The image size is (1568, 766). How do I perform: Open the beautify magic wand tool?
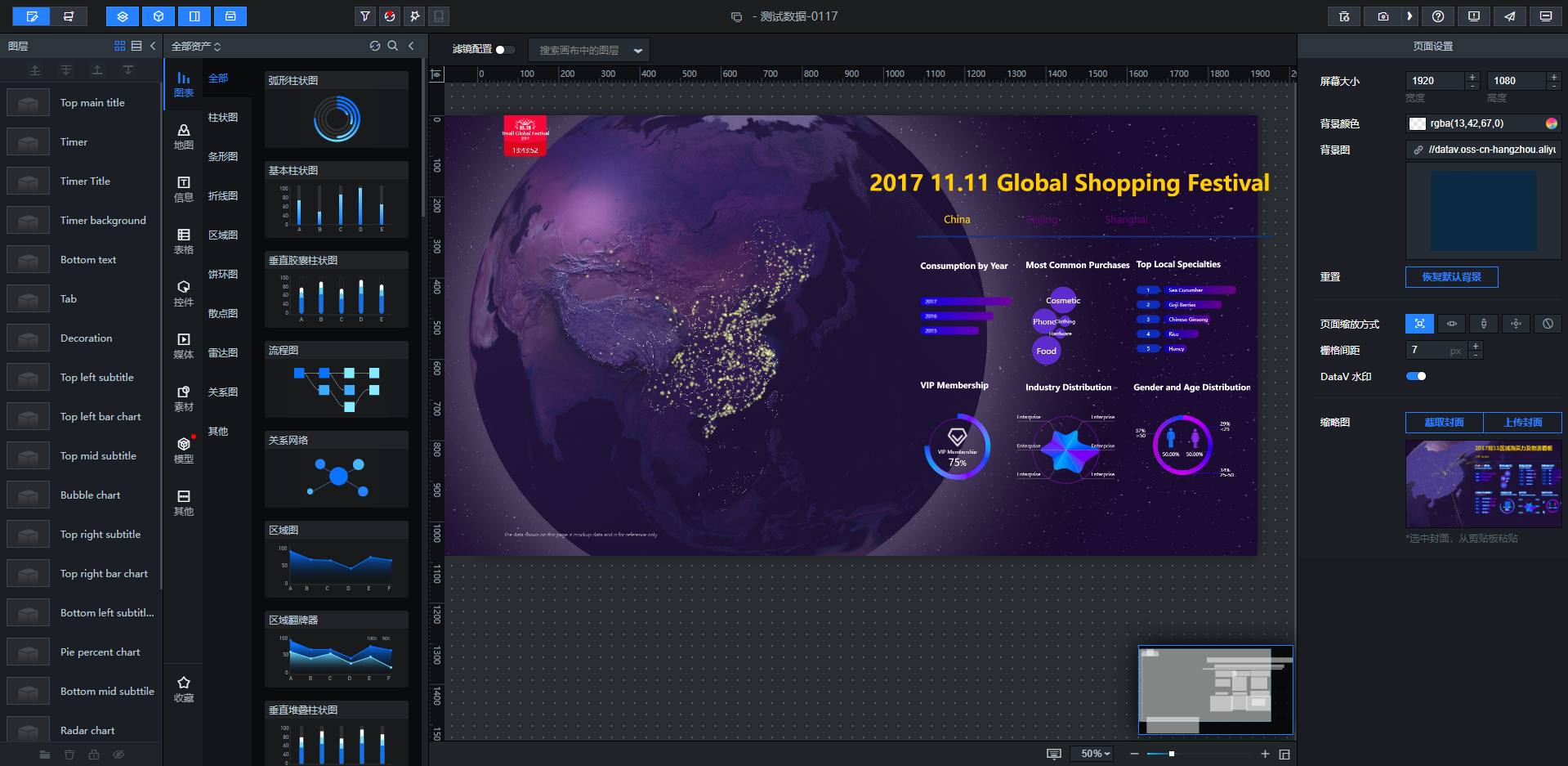[x=415, y=16]
